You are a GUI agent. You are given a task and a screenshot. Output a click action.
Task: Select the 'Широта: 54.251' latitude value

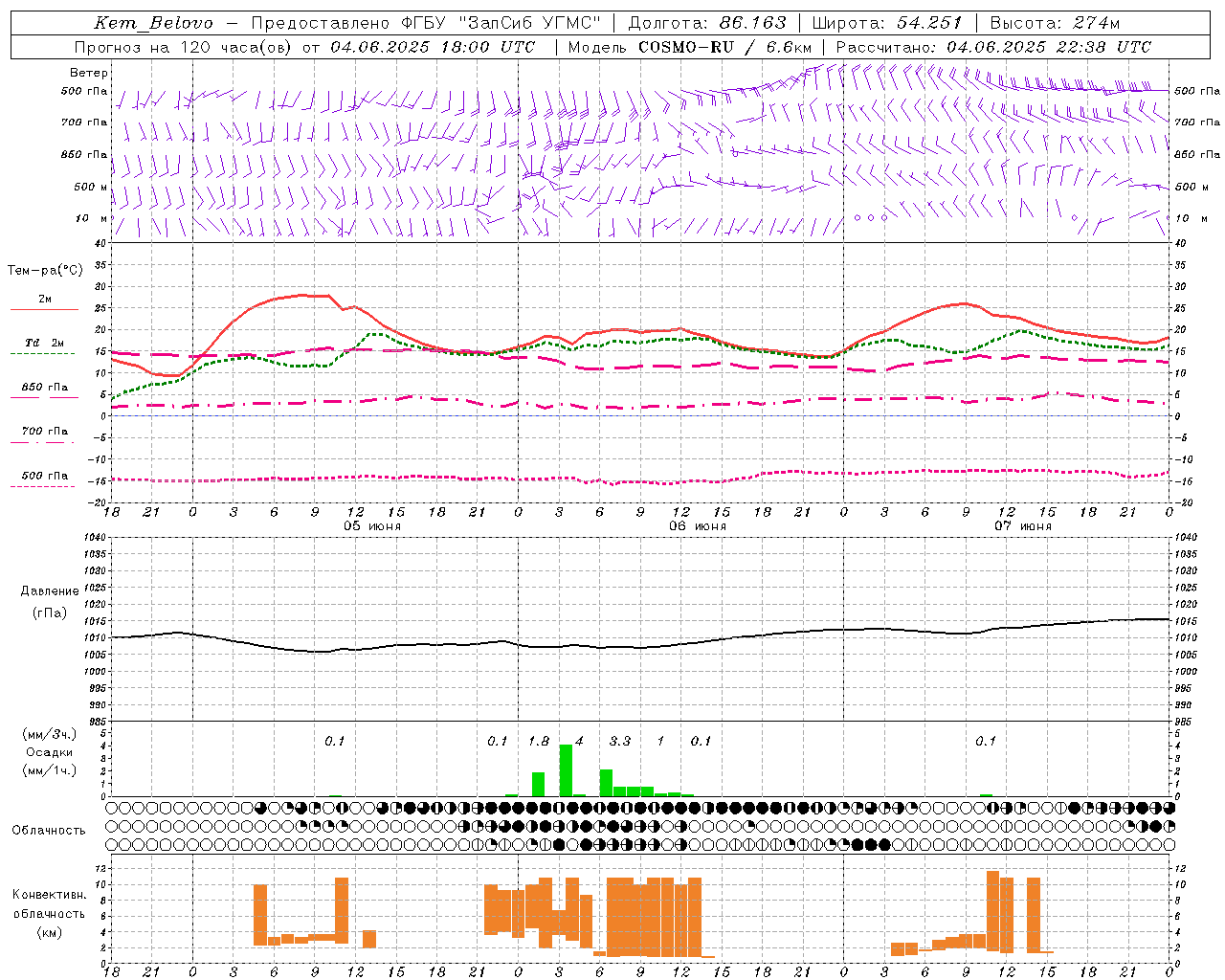[x=886, y=23]
